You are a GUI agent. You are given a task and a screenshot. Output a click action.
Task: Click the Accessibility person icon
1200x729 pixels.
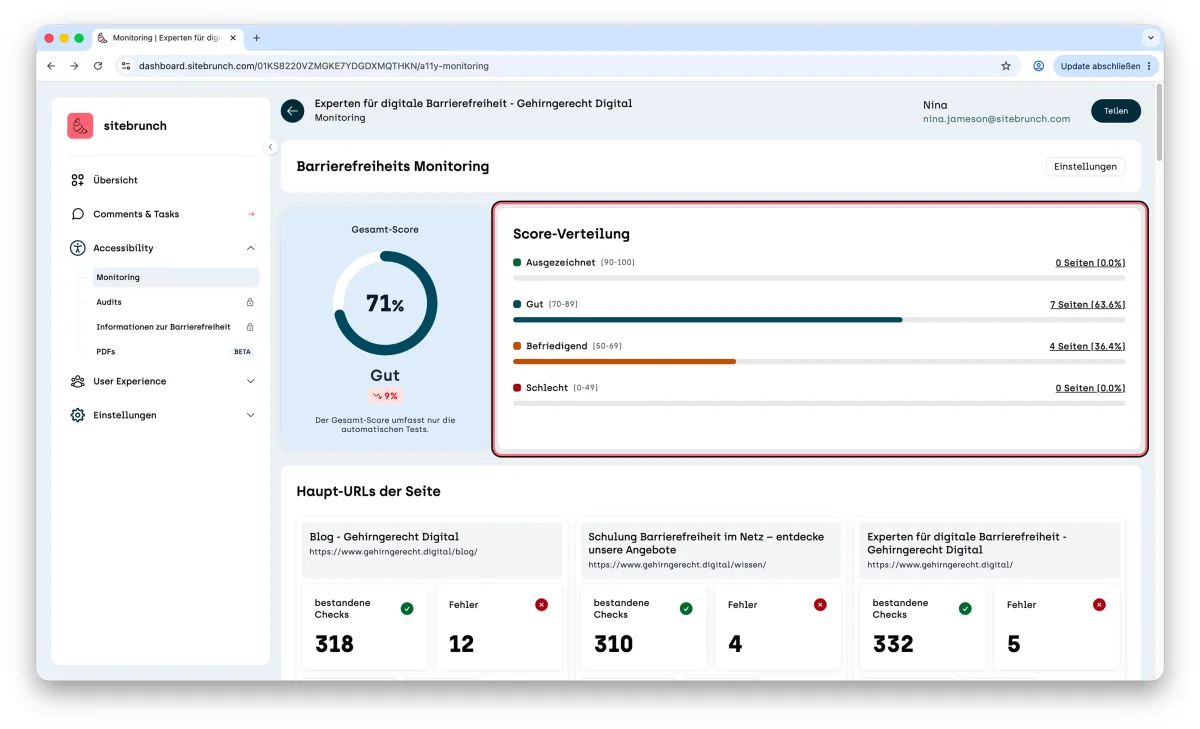point(78,248)
